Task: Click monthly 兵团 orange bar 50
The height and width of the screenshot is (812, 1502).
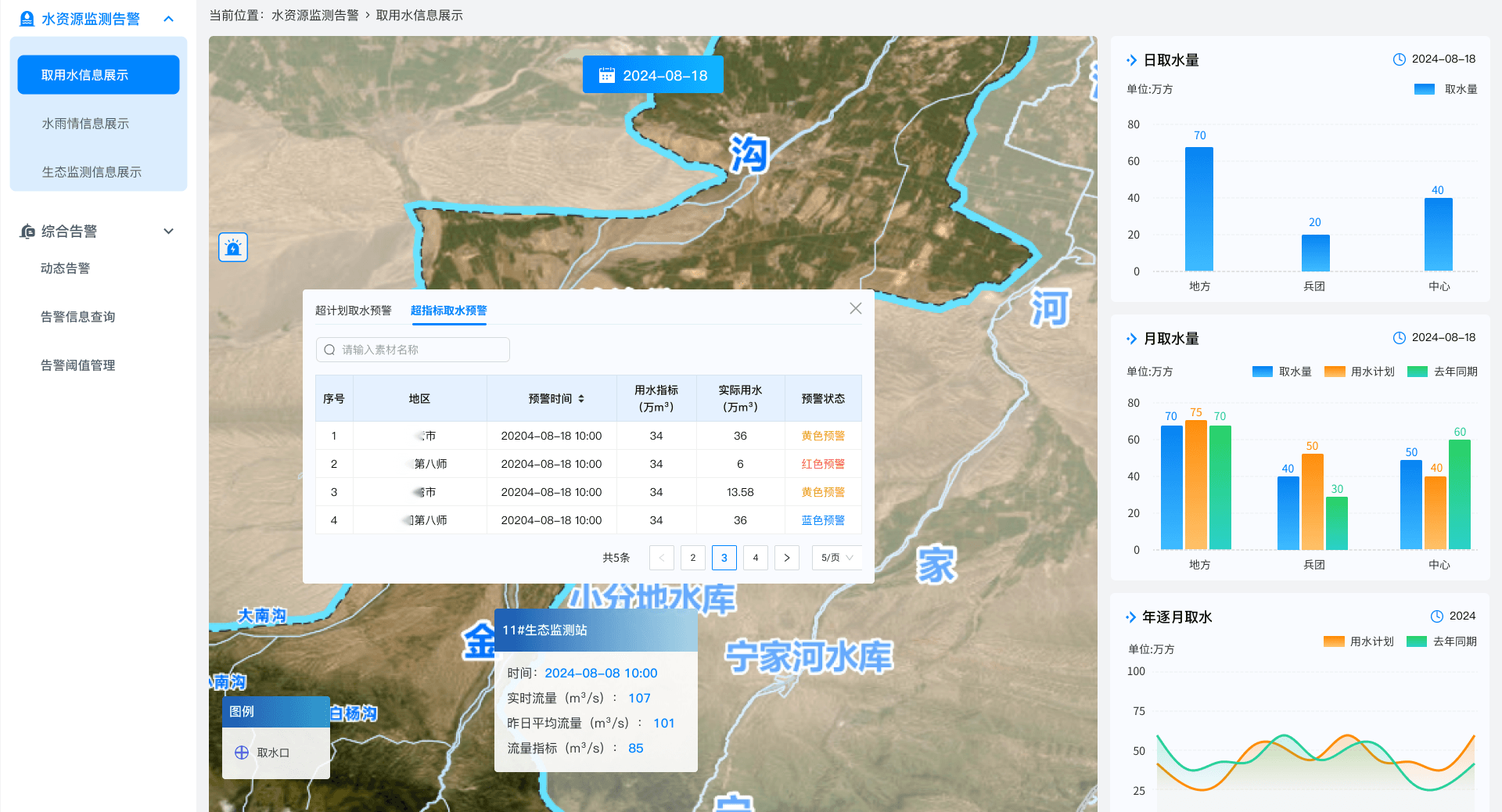Action: tap(1312, 501)
